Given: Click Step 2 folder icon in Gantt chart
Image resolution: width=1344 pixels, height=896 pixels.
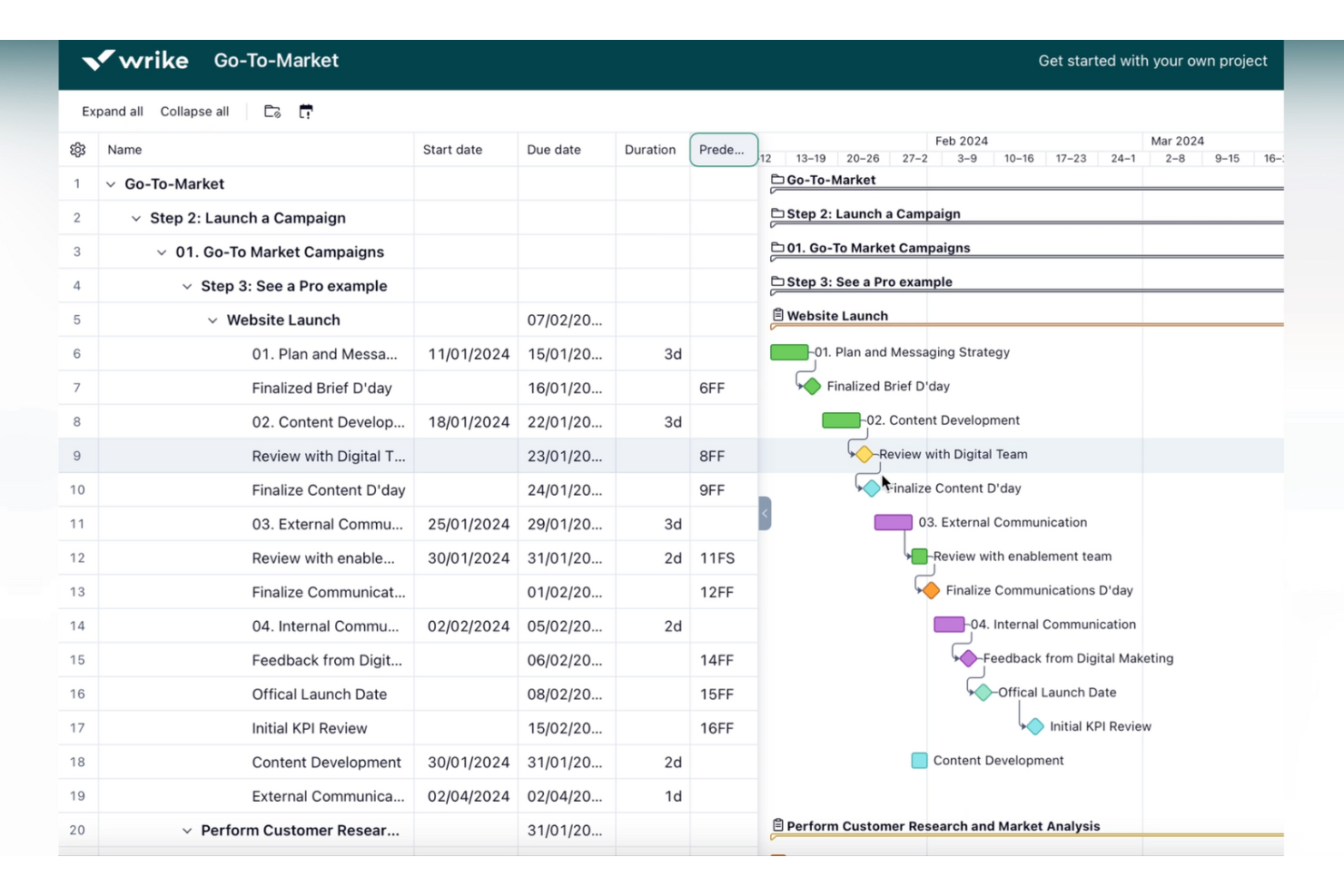Looking at the screenshot, I should coord(777,213).
